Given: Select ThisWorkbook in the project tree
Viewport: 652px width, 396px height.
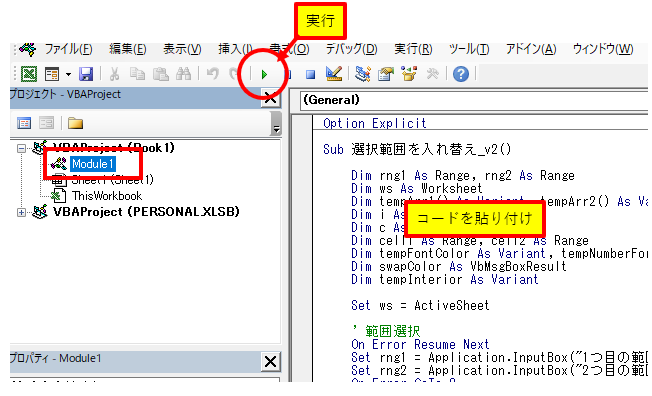Looking at the screenshot, I should 107,196.
